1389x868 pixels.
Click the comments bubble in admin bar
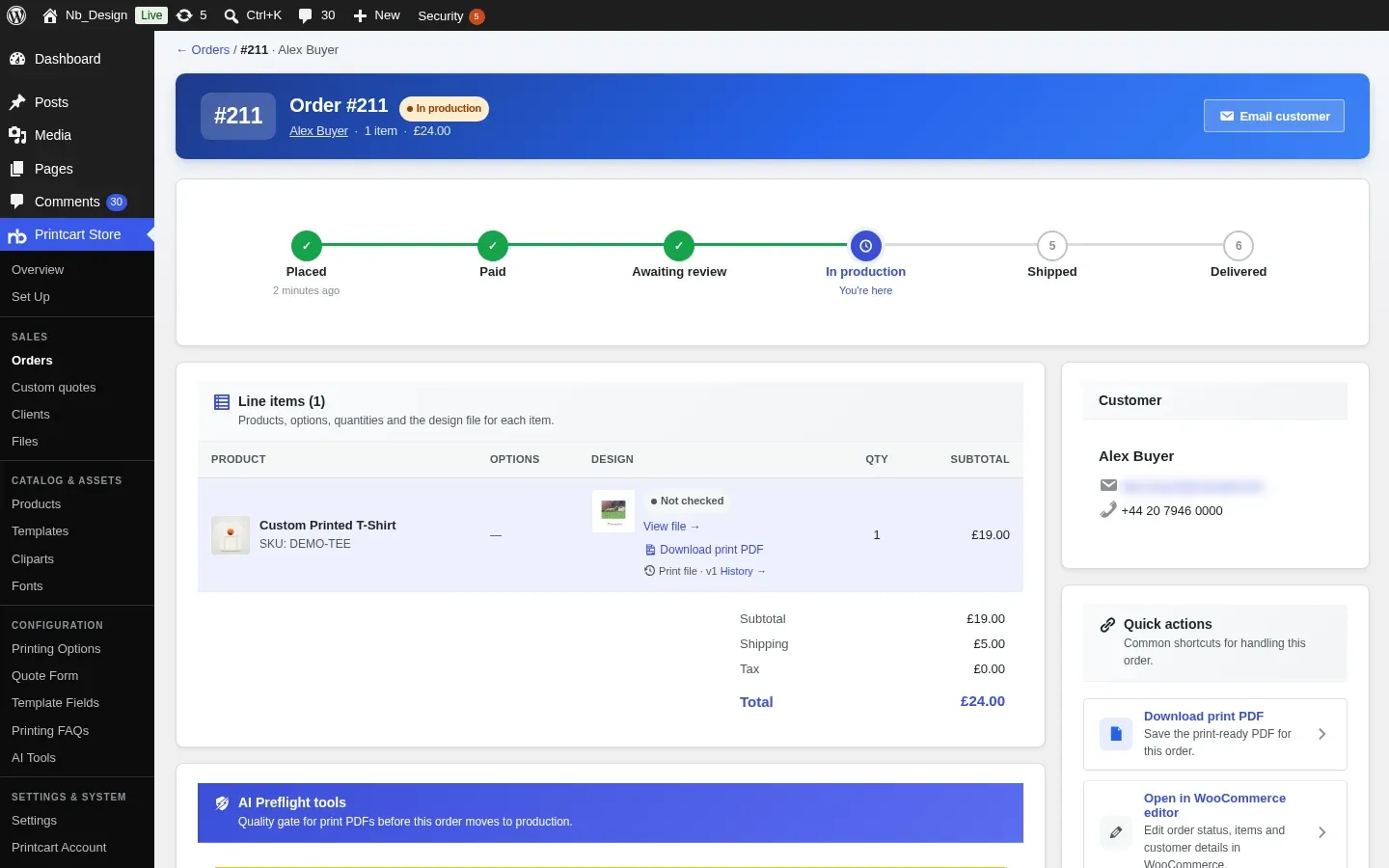[306, 15]
